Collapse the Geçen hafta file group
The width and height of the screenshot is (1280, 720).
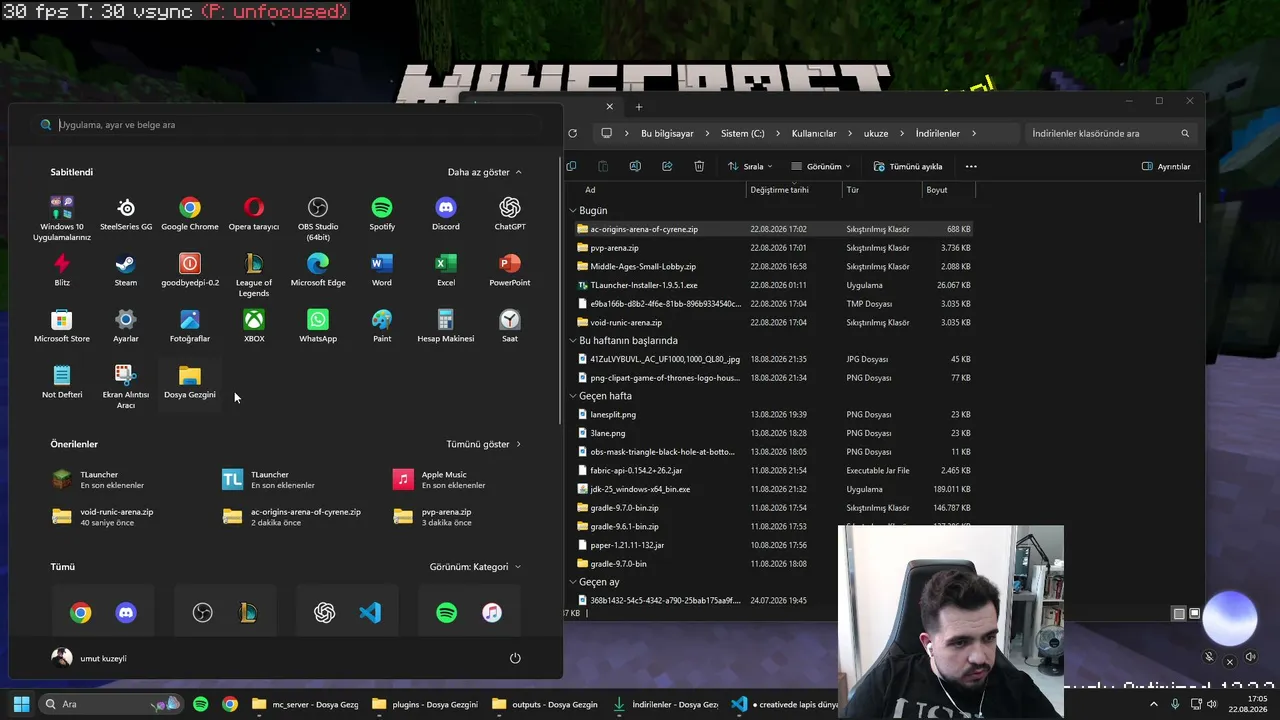pyautogui.click(x=574, y=396)
